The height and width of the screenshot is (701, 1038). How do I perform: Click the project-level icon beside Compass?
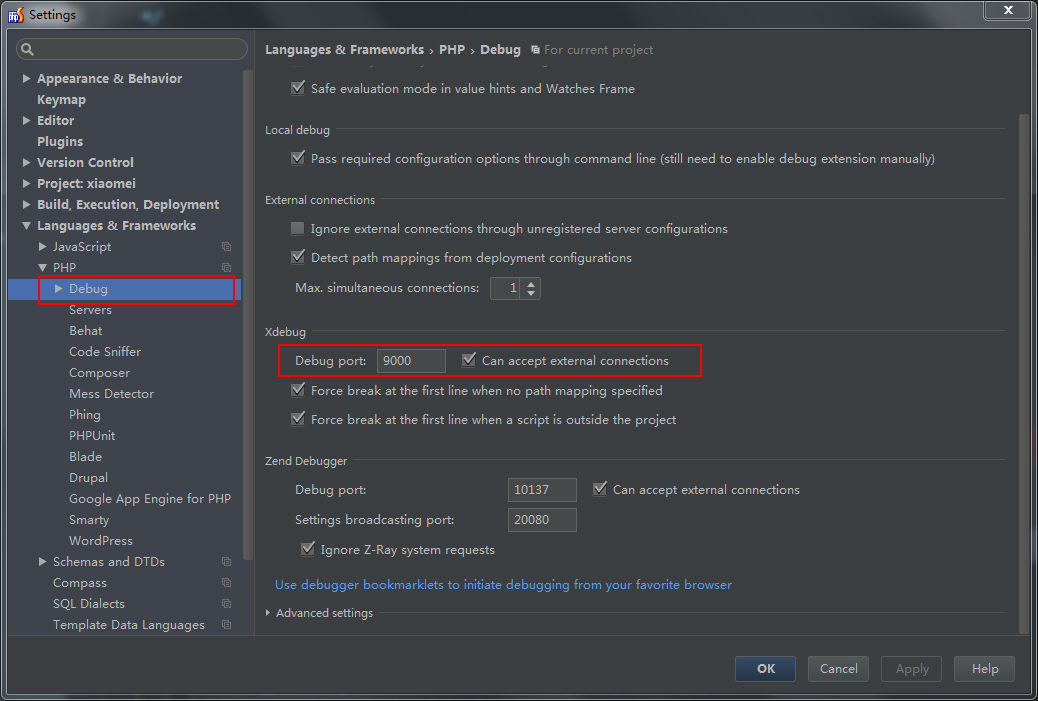[x=227, y=583]
